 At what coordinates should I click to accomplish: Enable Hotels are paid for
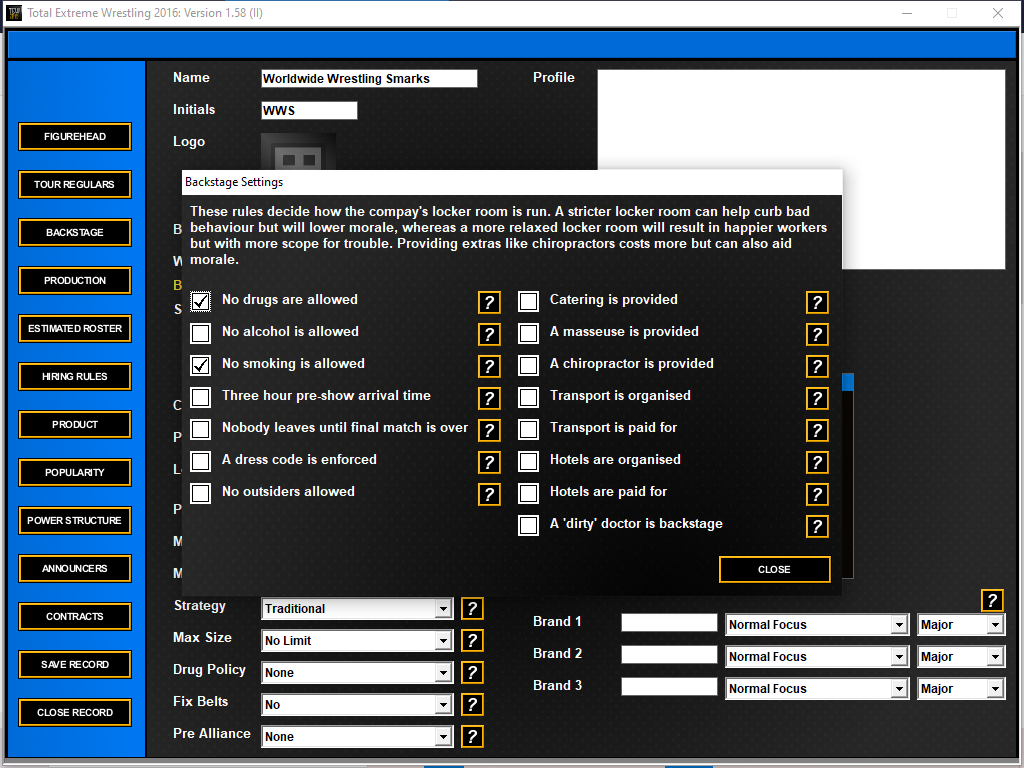click(x=528, y=493)
